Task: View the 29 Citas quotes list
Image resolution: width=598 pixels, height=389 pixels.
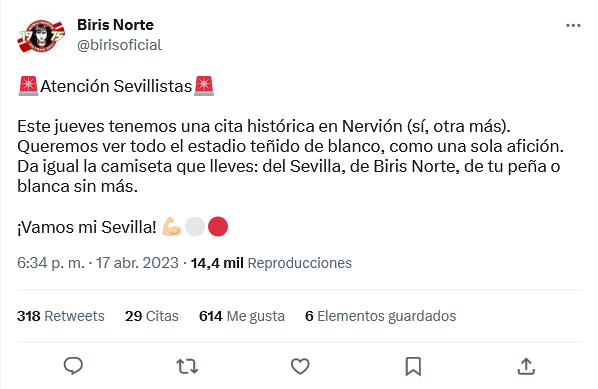Action: pos(152,316)
